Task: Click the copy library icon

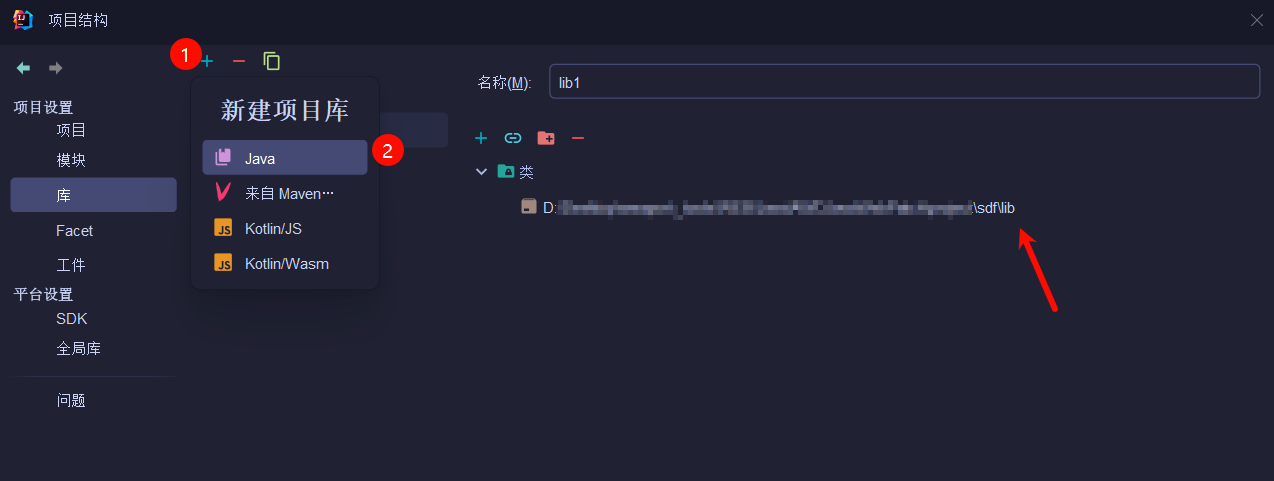Action: pyautogui.click(x=271, y=61)
